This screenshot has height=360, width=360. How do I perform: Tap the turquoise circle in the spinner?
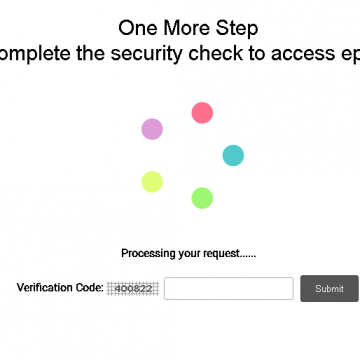pyautogui.click(x=233, y=155)
